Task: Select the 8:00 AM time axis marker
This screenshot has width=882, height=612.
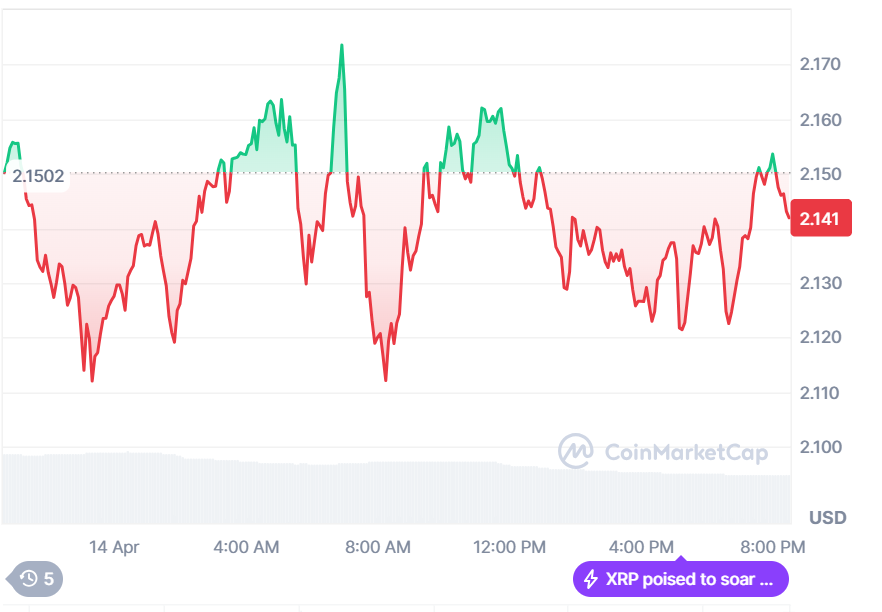Action: (377, 547)
